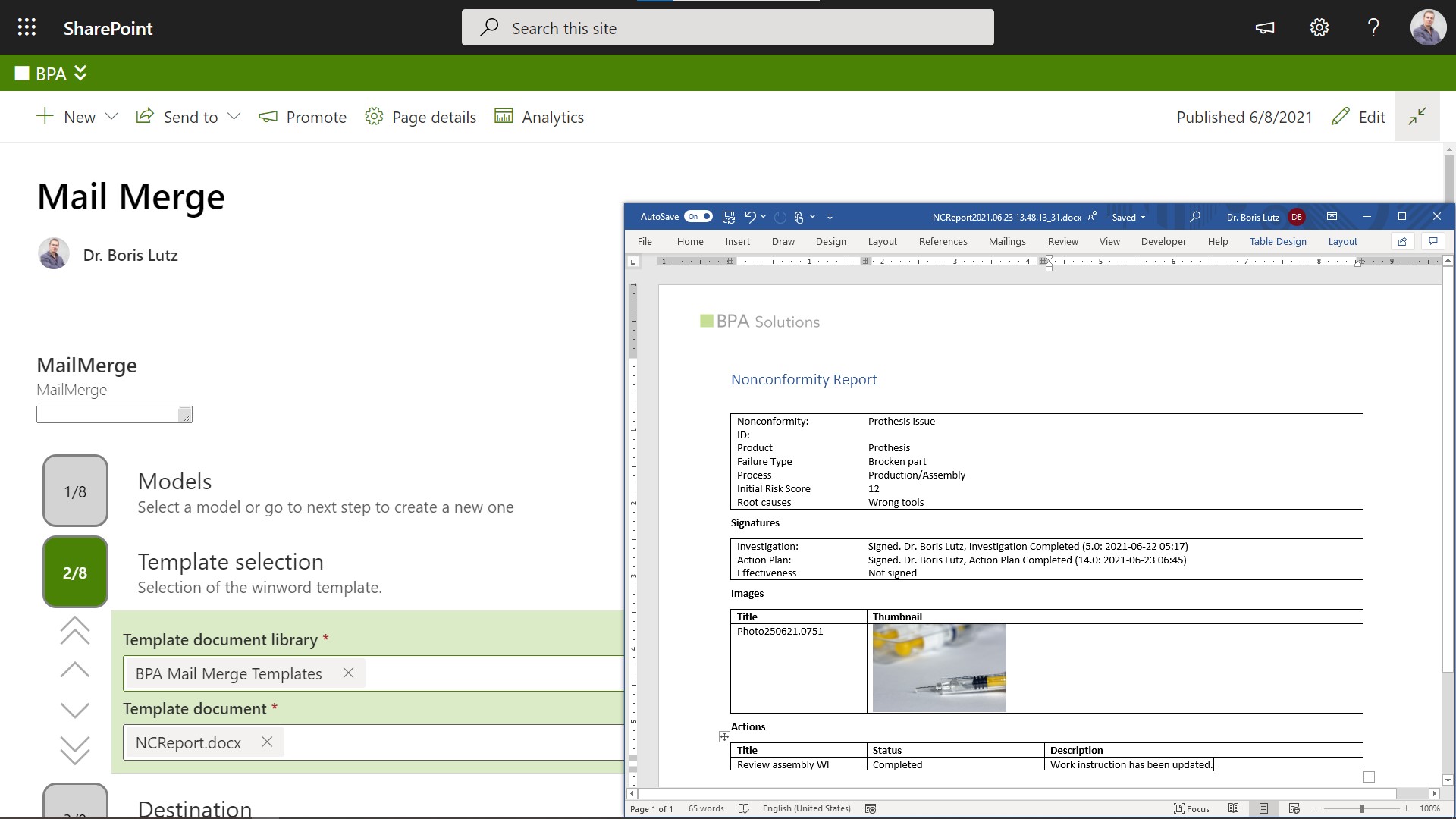Click the single down chevron step arrow

(75, 711)
